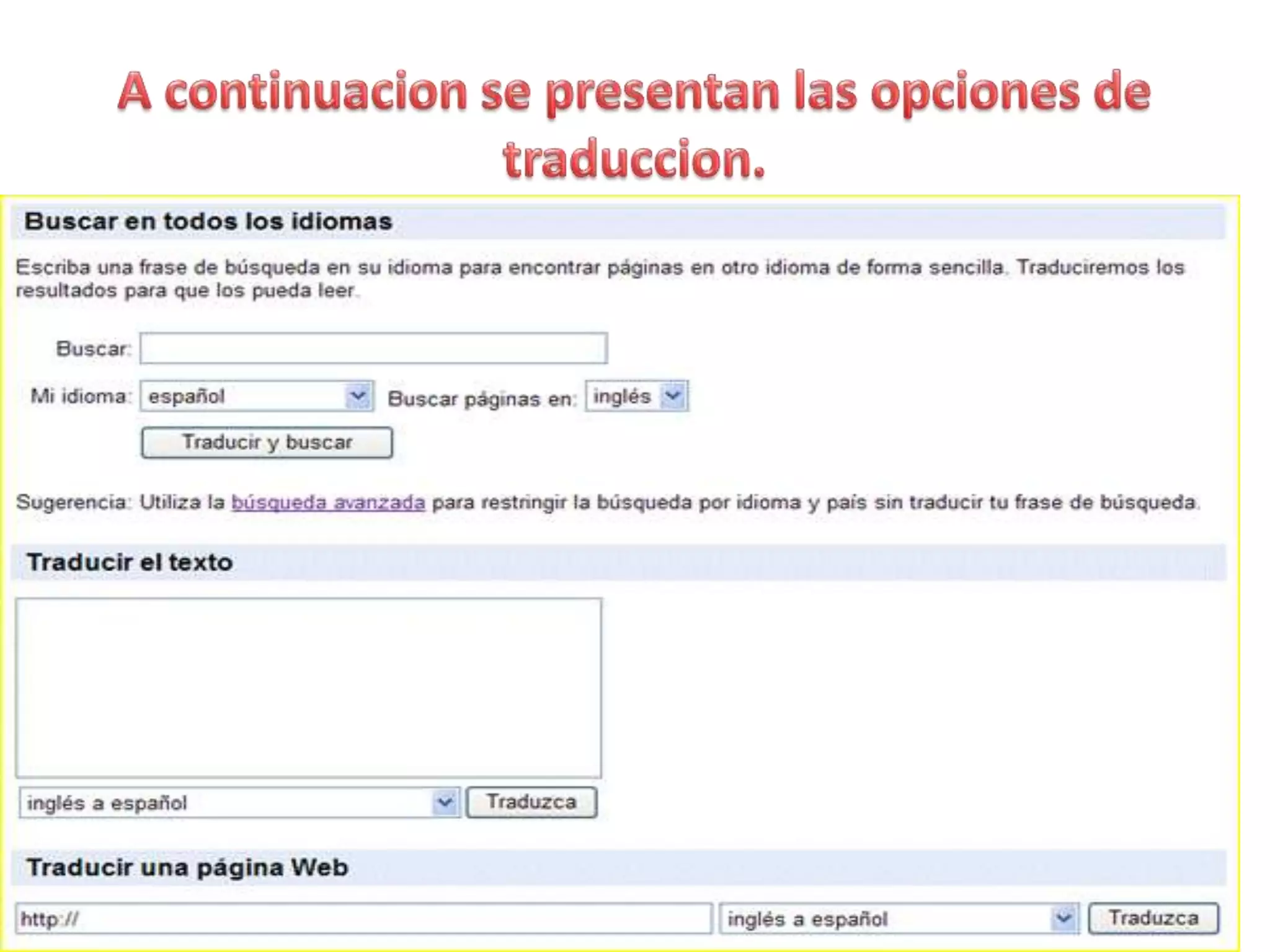Click the http:// web page URL field
This screenshot has height=952, width=1270.
363,919
